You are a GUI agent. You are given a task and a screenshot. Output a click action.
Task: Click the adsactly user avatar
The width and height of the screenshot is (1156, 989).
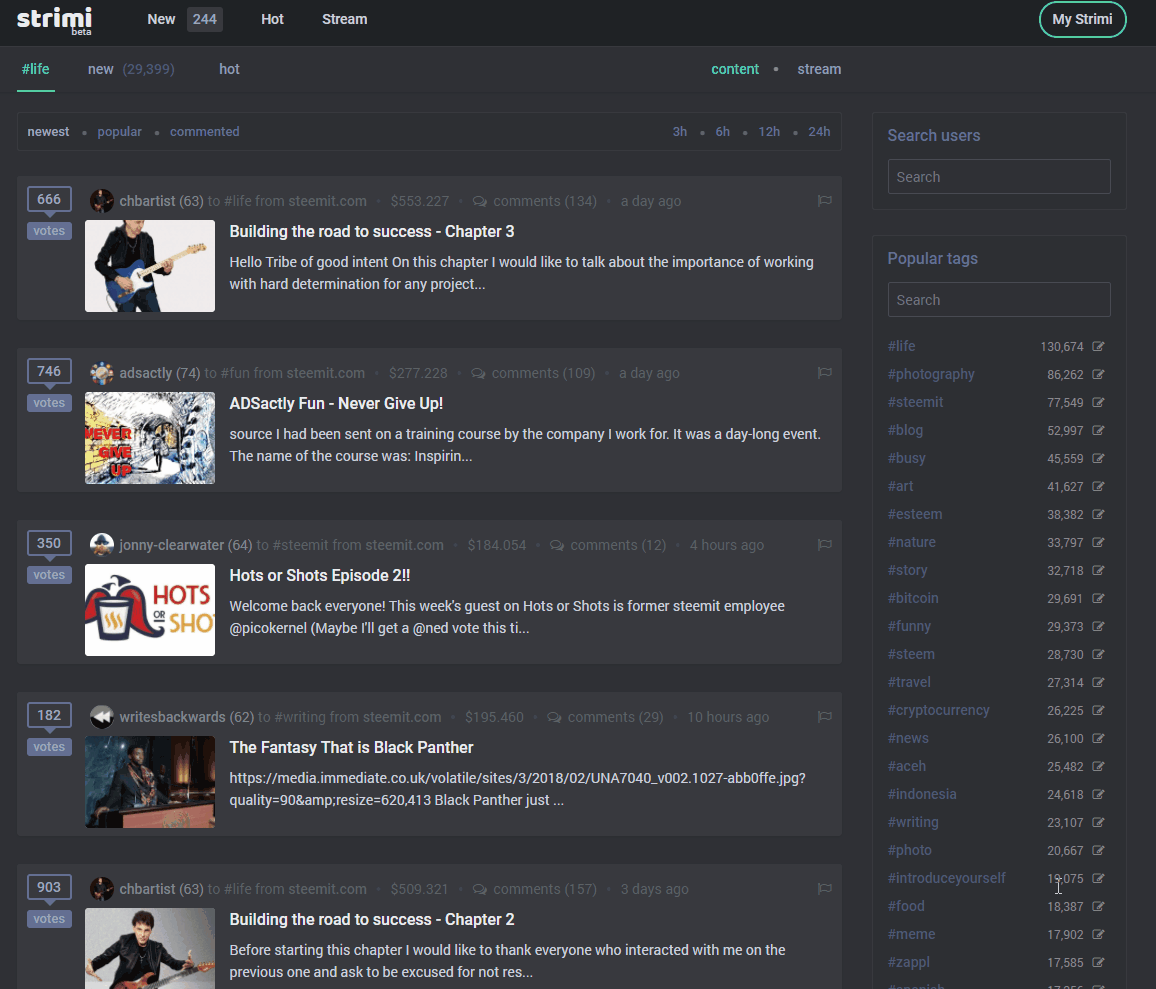(102, 373)
